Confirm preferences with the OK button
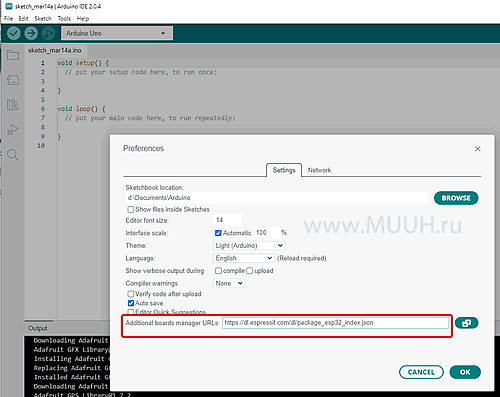The height and width of the screenshot is (397, 500). pyautogui.click(x=465, y=372)
